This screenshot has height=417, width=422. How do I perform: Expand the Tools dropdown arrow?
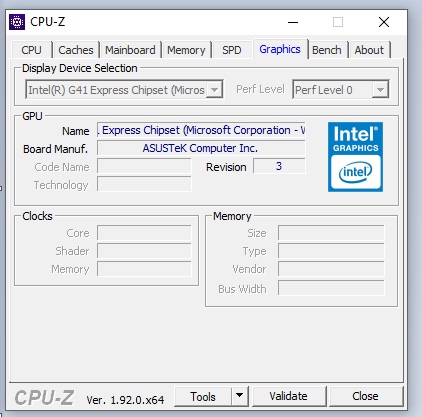239,396
